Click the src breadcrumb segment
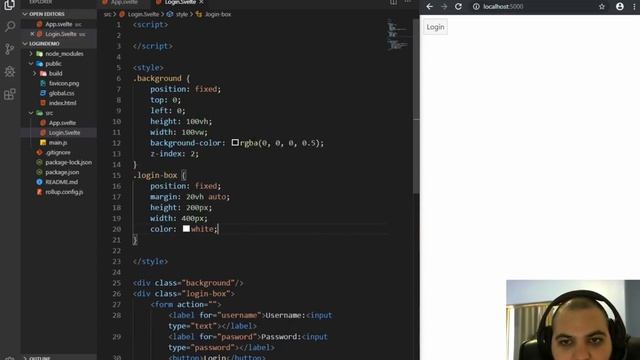The height and width of the screenshot is (360, 640). 107,14
